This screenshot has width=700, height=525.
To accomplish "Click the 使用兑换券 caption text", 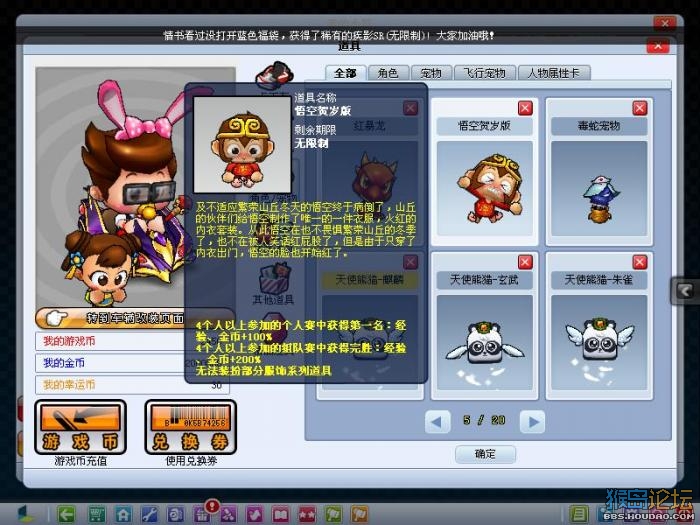I will click(191, 461).
